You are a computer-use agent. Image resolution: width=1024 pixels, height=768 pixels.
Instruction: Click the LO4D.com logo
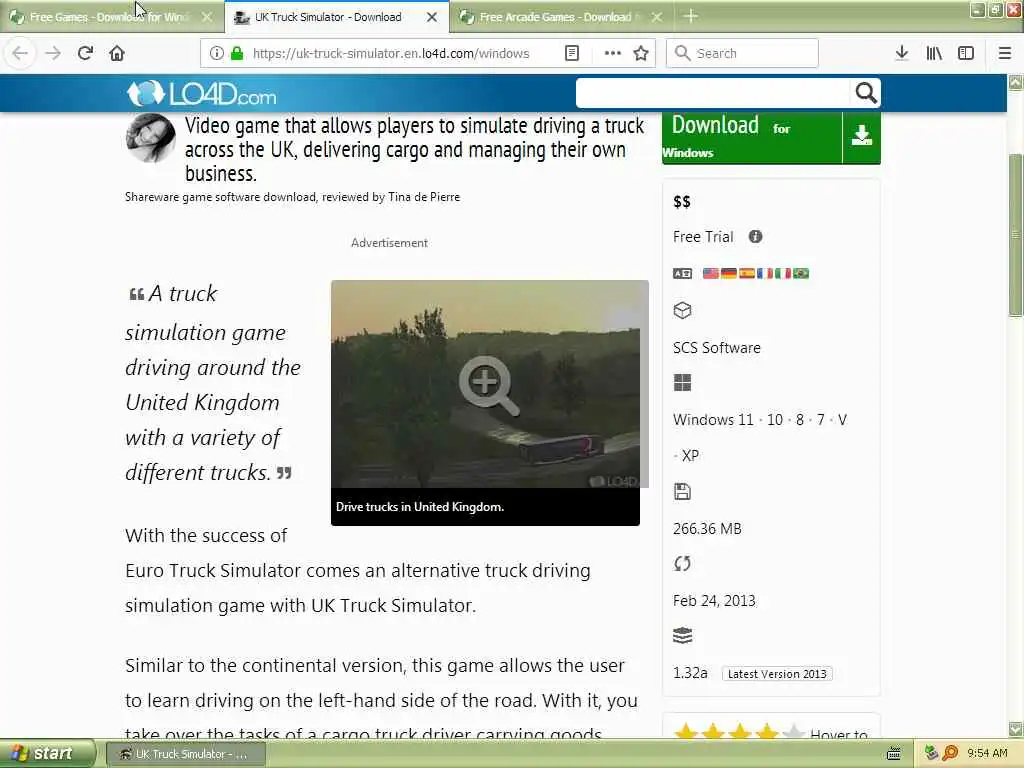click(201, 94)
